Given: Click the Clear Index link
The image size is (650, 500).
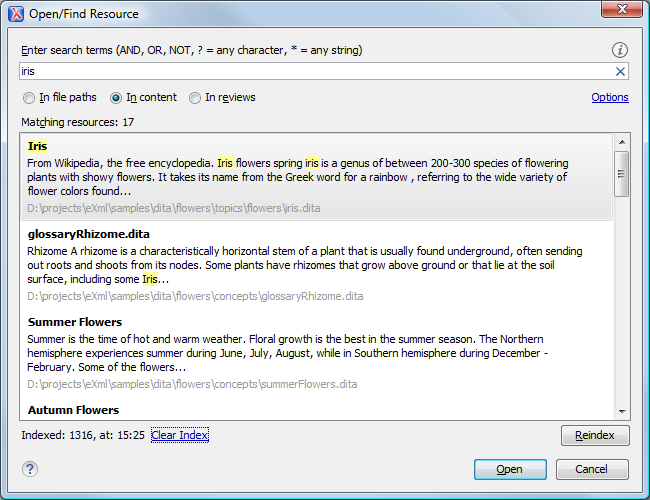Looking at the screenshot, I should (x=180, y=435).
